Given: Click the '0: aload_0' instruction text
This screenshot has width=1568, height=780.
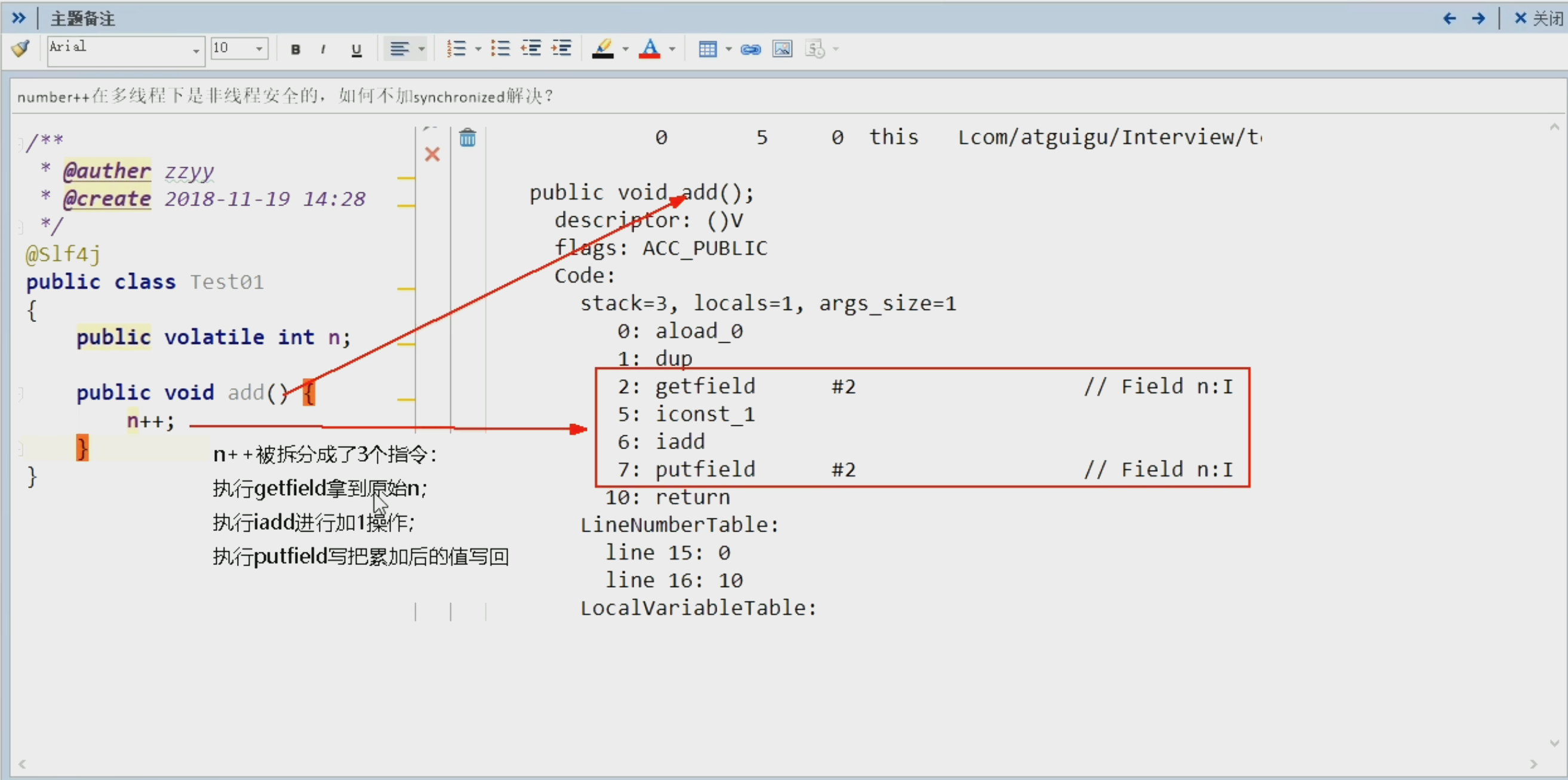Looking at the screenshot, I should tap(680, 331).
